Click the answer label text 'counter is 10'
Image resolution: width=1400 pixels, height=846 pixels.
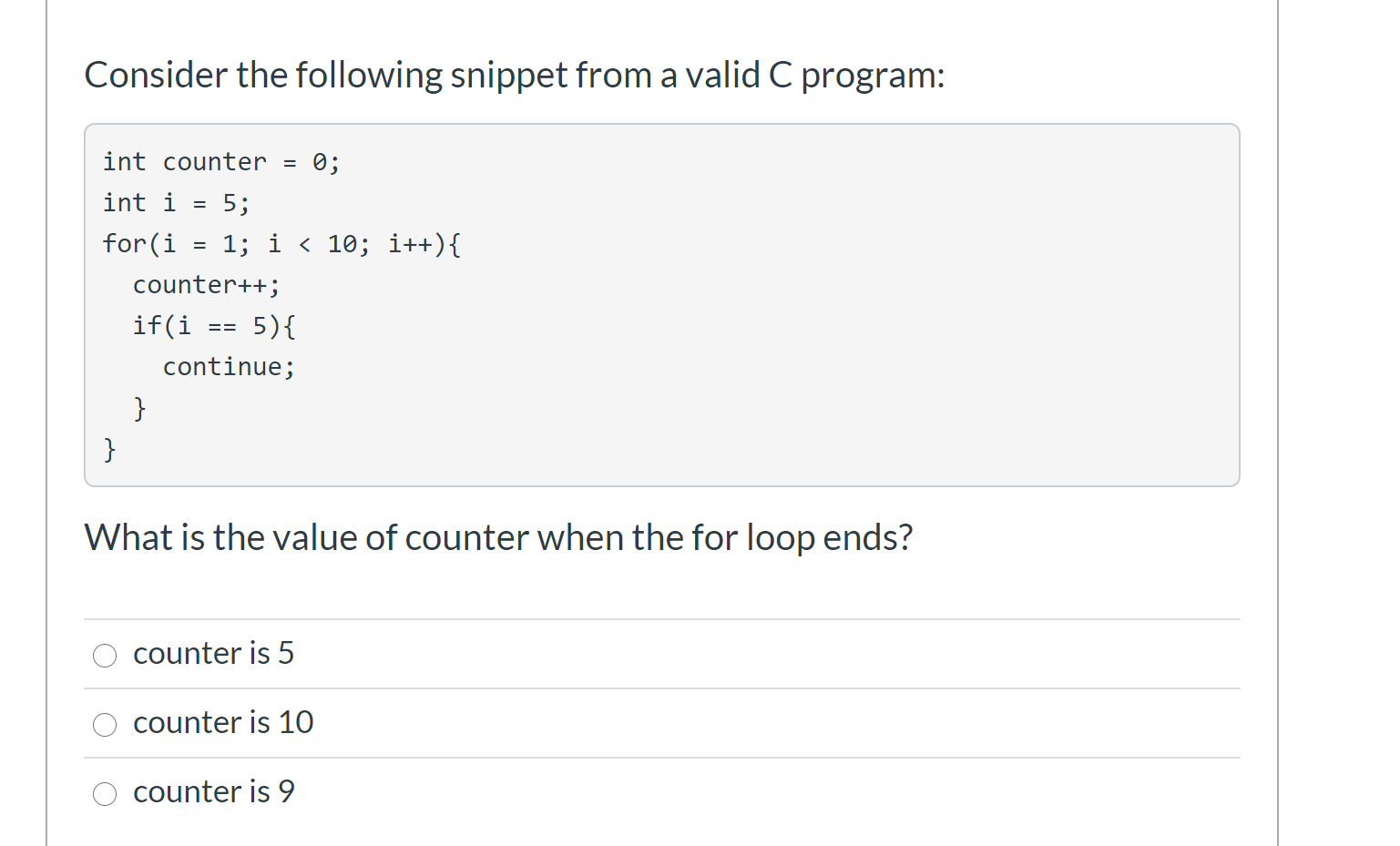(x=223, y=721)
